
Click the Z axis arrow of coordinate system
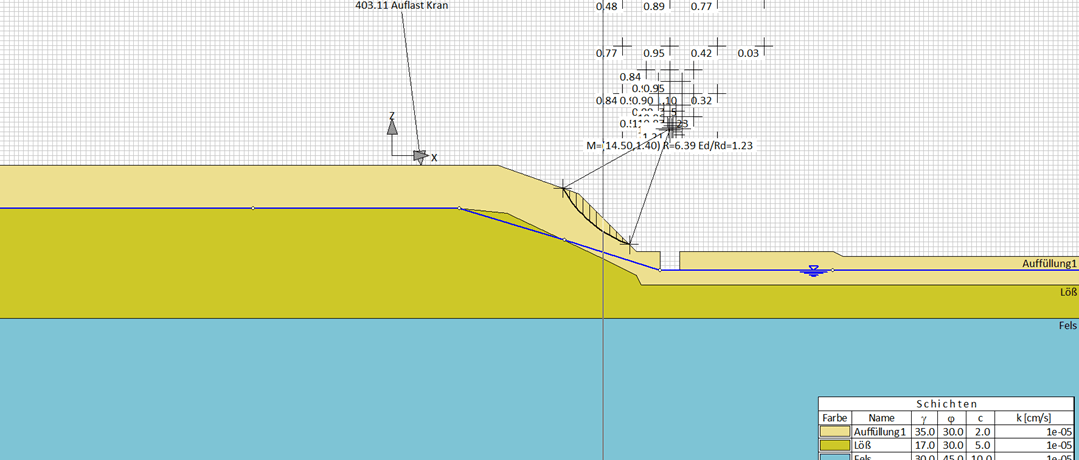click(392, 126)
